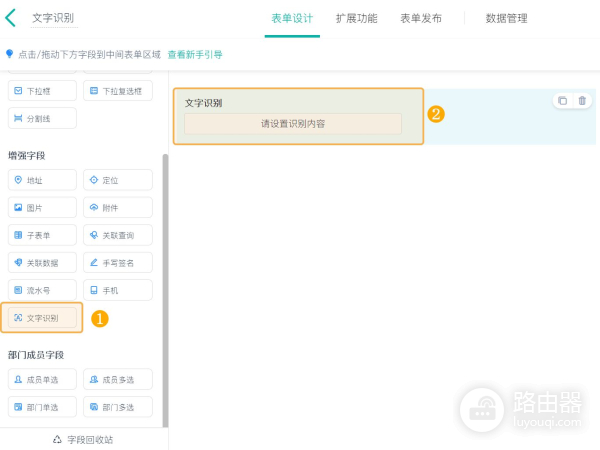The image size is (600, 450).
Task: Click the 流水号 serial icon
Action: click(18, 290)
